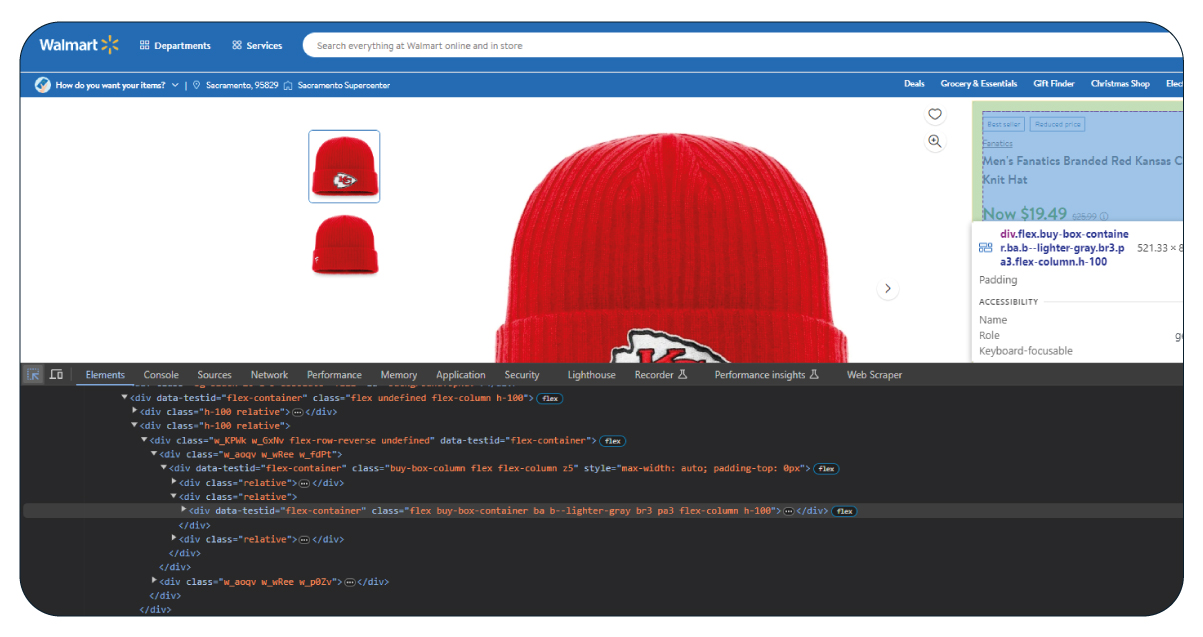
Task: Click the Men's Fanatics Branded Red hat title
Action: pyautogui.click(x=1082, y=170)
